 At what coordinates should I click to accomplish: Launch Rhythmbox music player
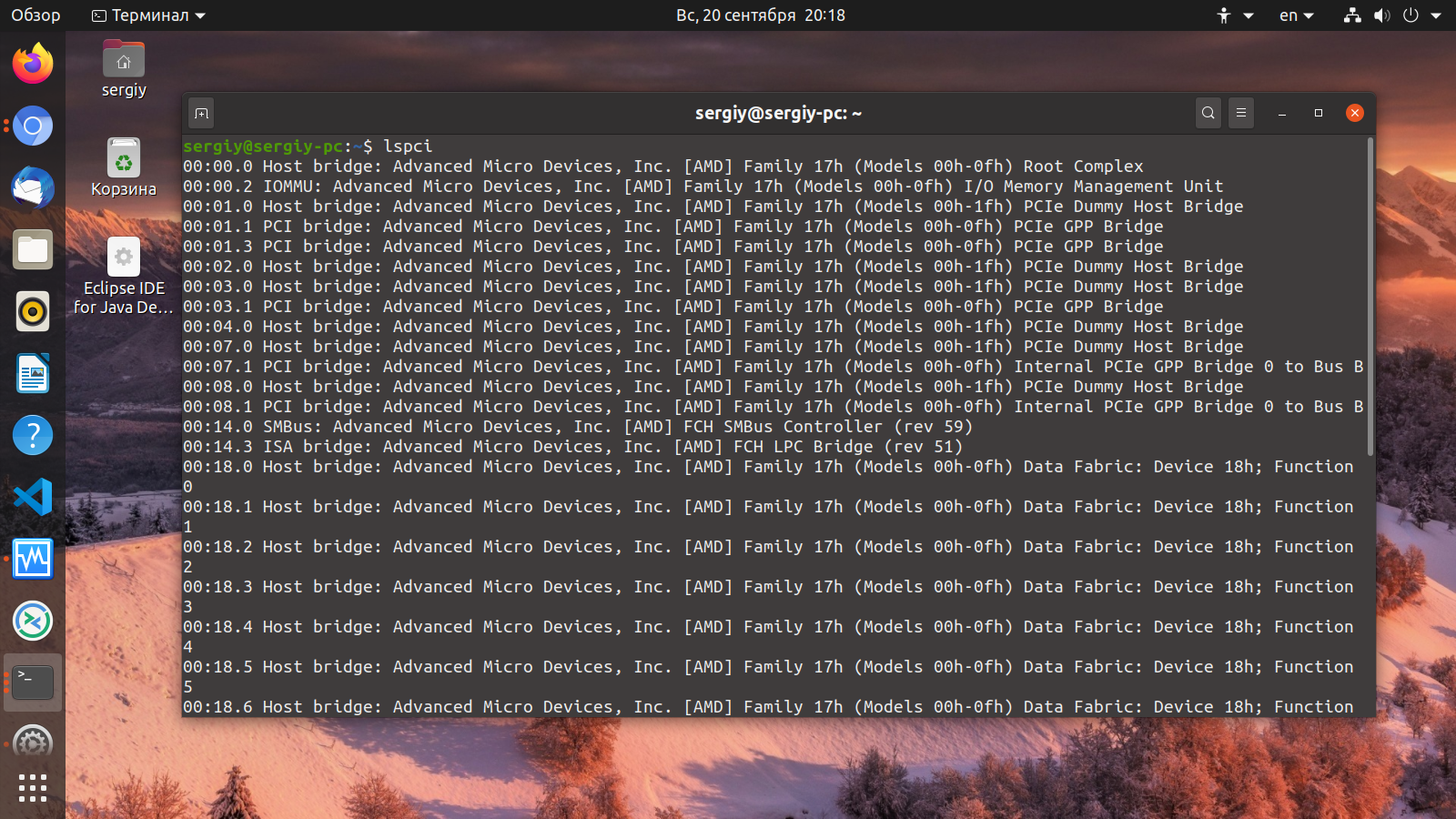33,311
